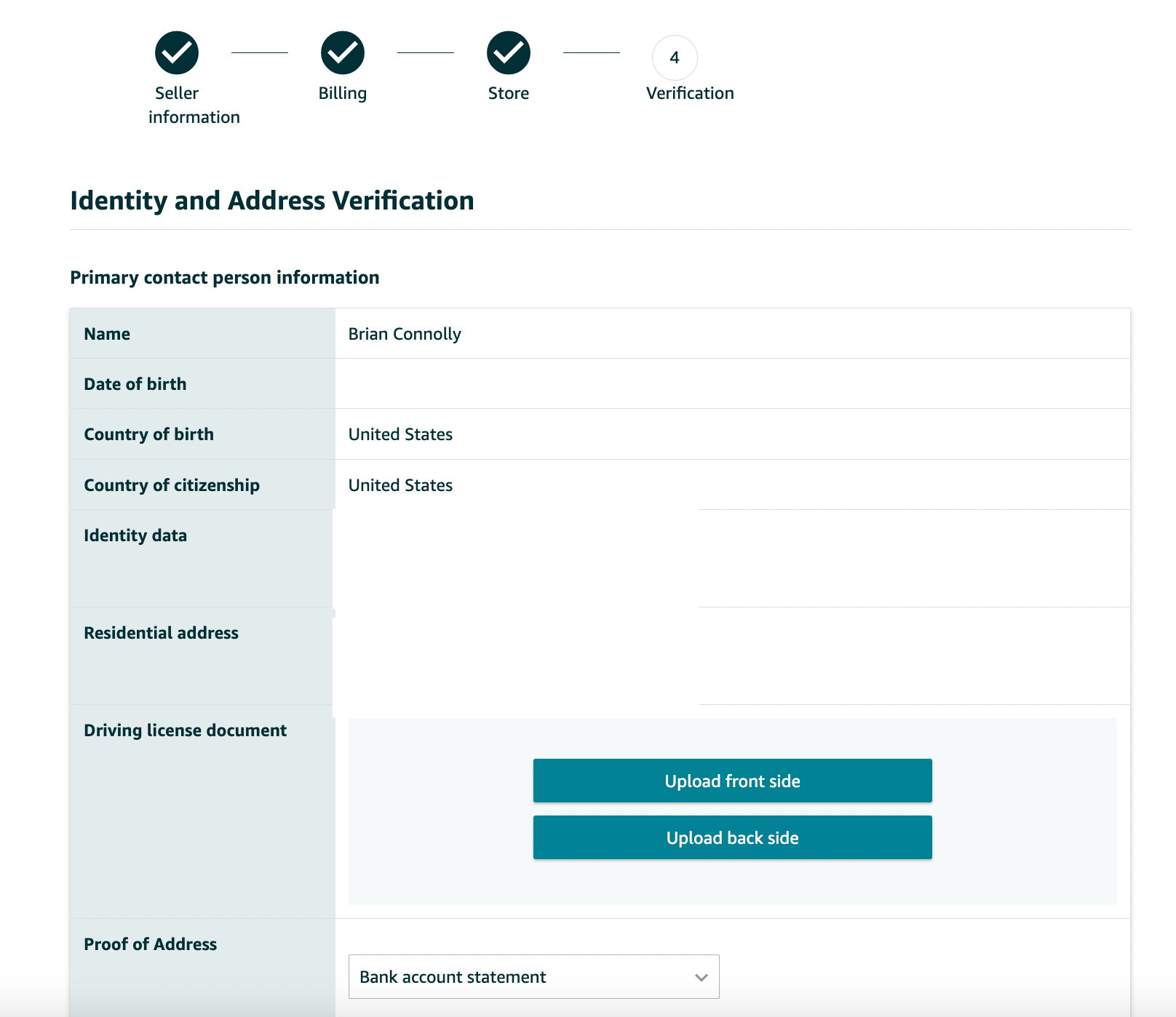Click the Verification step label

click(690, 93)
